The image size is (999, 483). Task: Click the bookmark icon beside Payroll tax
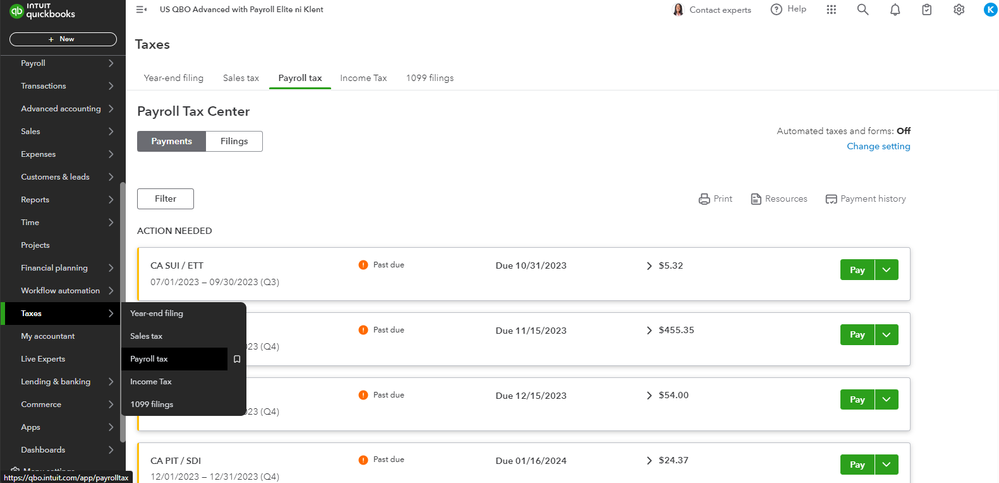237,359
